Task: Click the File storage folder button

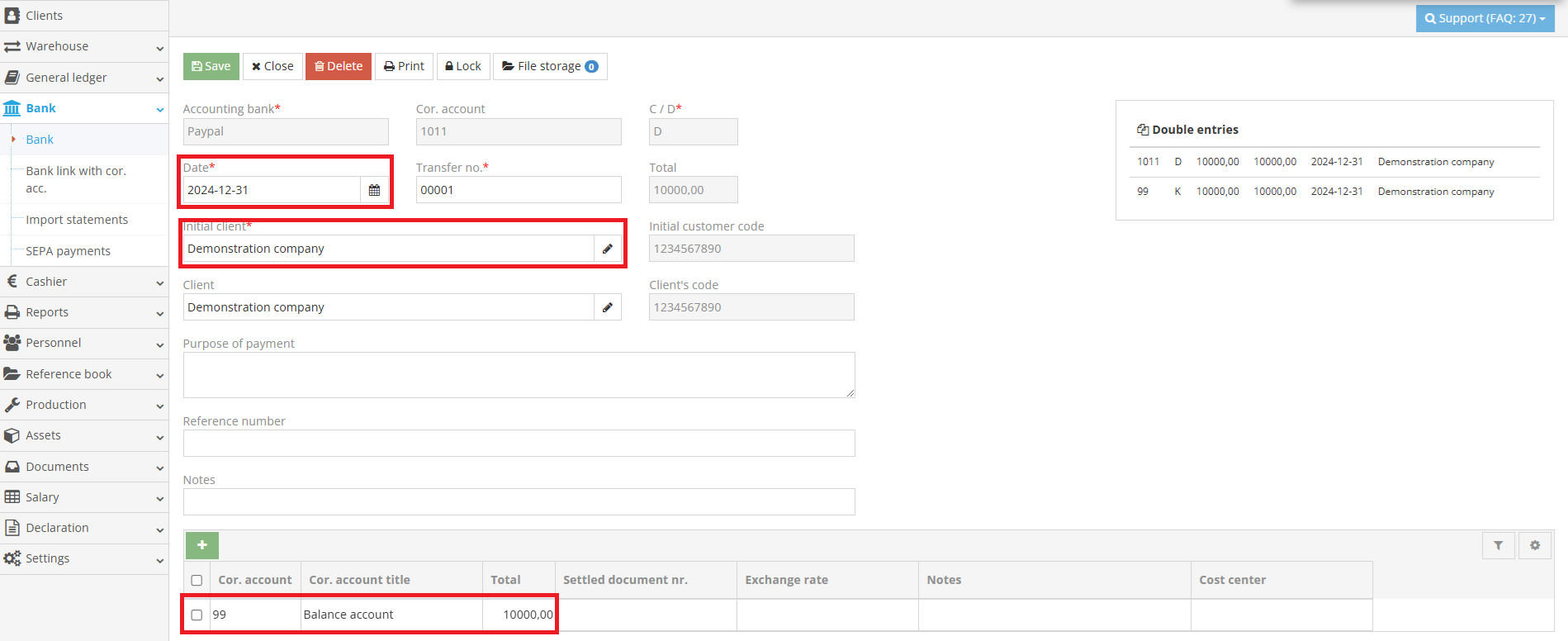Action: 550,66
